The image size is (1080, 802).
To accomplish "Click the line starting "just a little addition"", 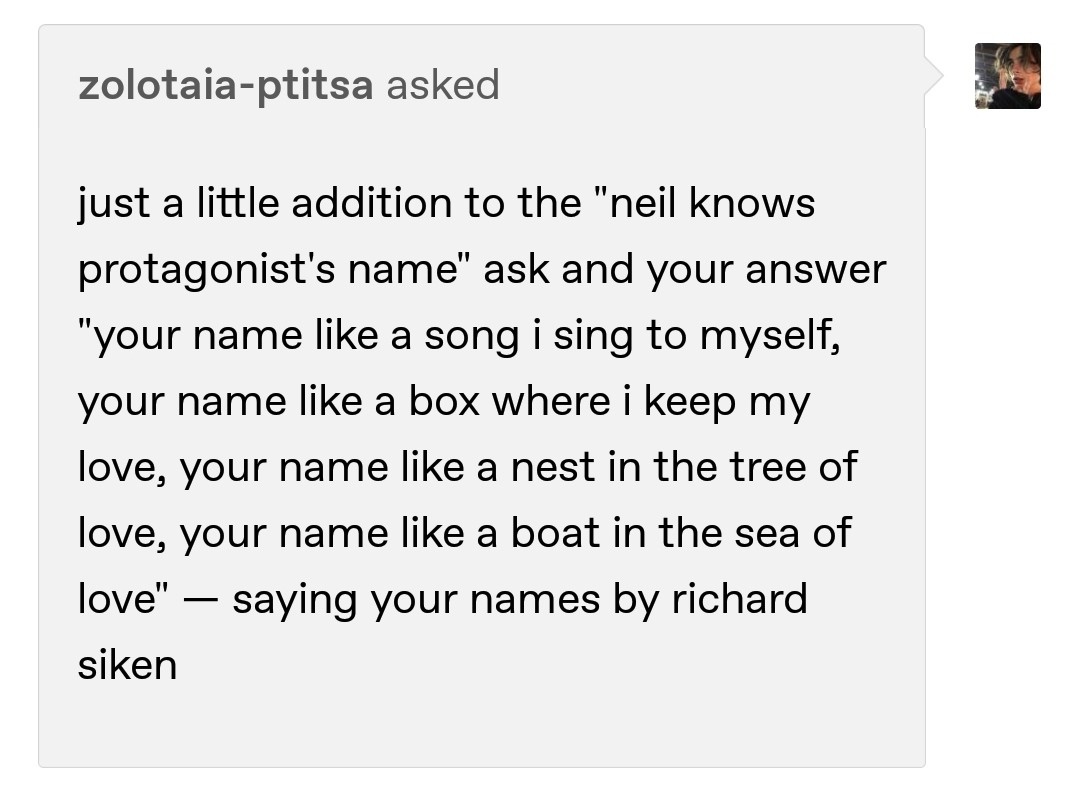I will pyautogui.click(x=446, y=203).
